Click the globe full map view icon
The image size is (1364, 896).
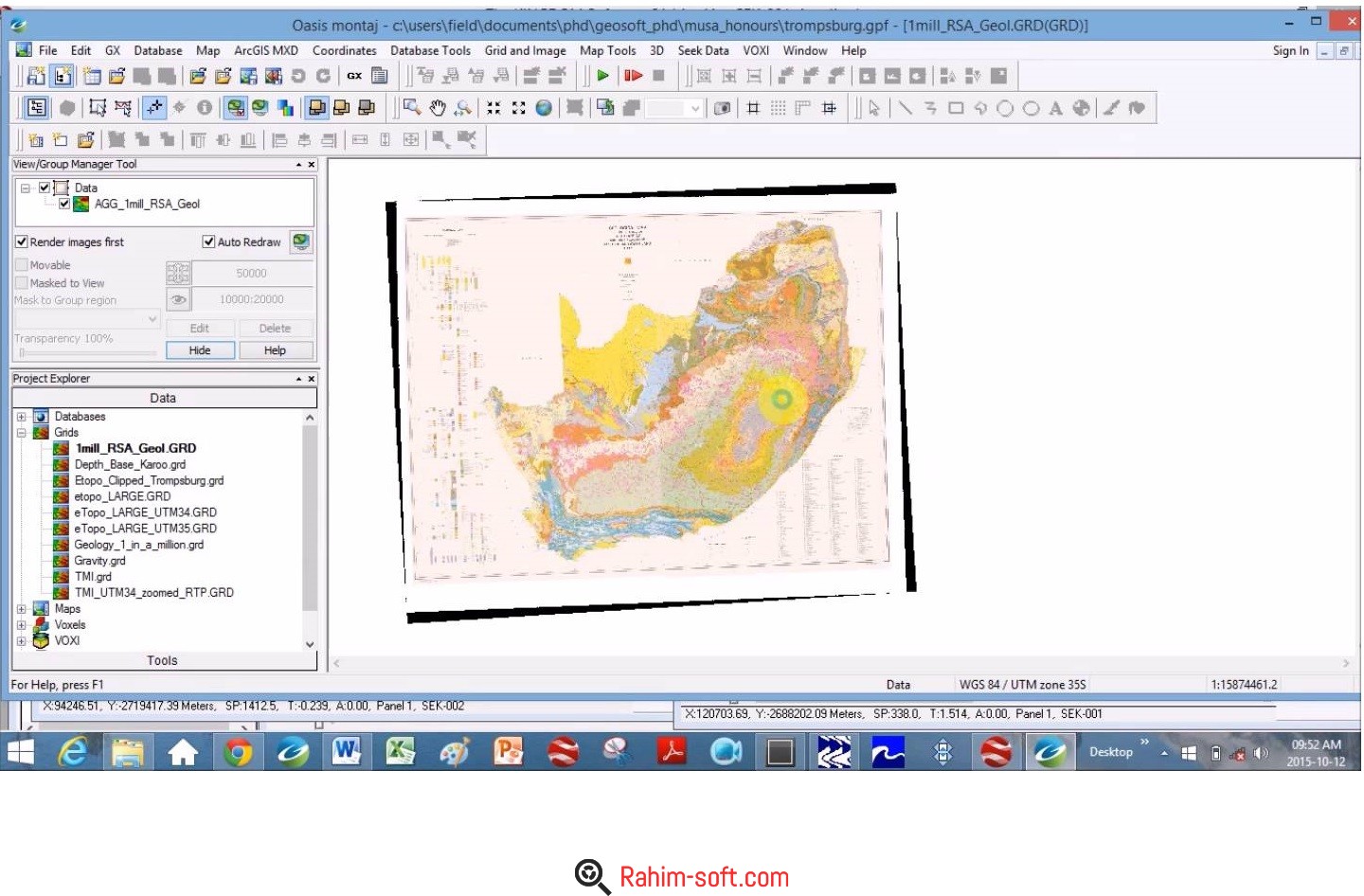pos(544,108)
